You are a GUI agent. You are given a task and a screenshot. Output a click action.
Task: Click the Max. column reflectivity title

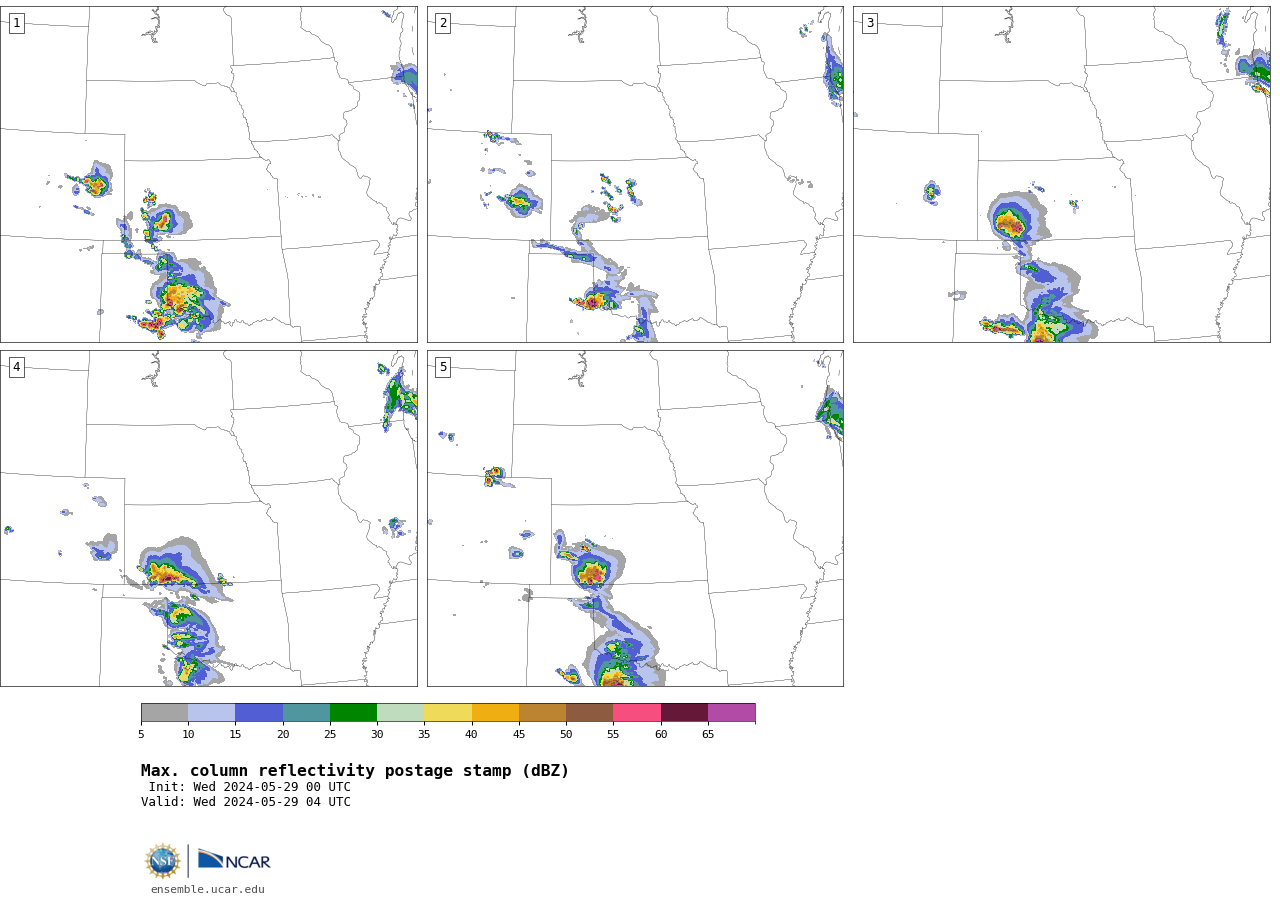tap(355, 771)
